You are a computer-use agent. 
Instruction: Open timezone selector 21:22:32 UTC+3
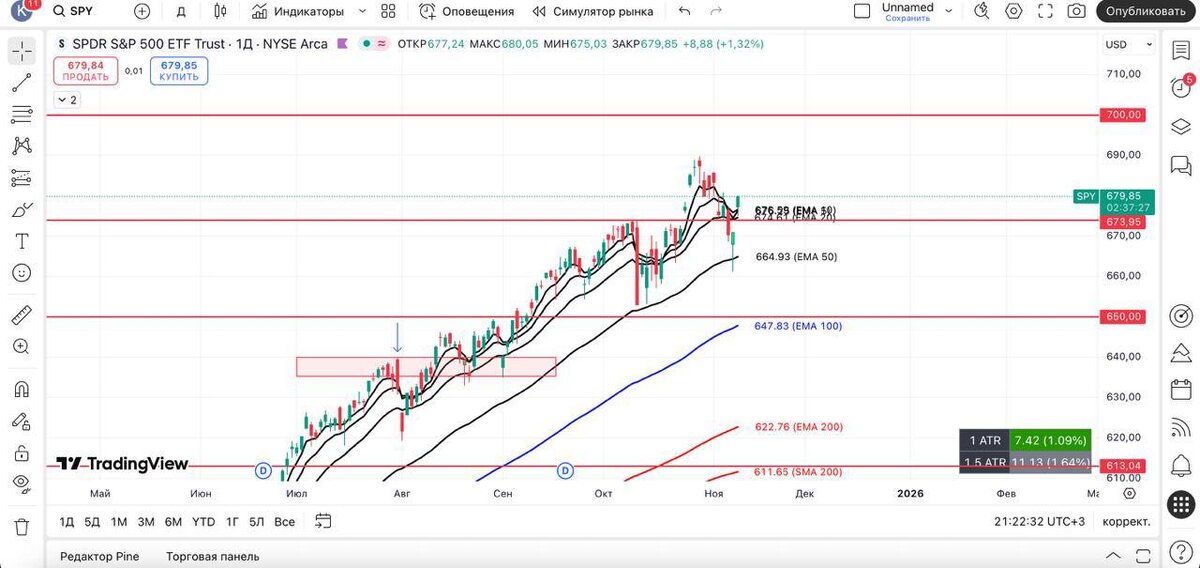pos(1039,521)
